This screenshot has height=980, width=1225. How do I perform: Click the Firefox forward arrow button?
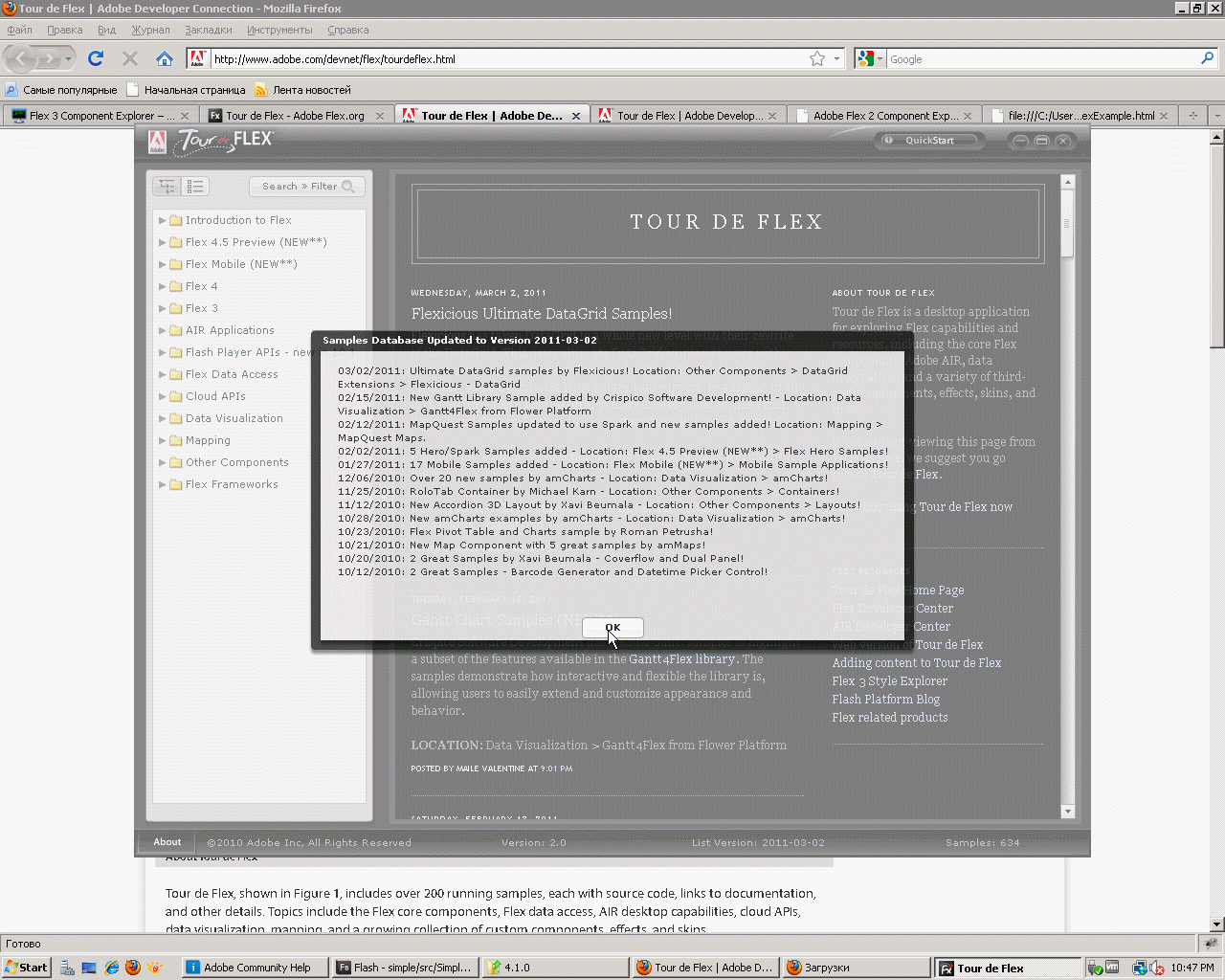[49, 58]
